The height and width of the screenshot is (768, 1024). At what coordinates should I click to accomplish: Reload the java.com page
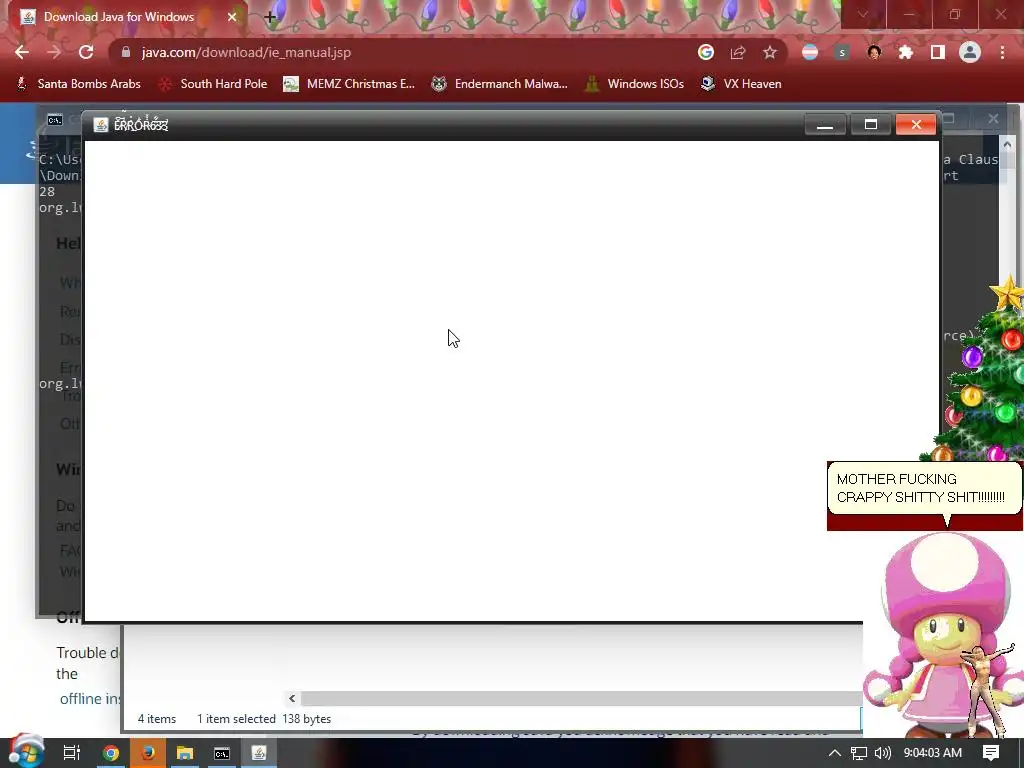coord(86,52)
